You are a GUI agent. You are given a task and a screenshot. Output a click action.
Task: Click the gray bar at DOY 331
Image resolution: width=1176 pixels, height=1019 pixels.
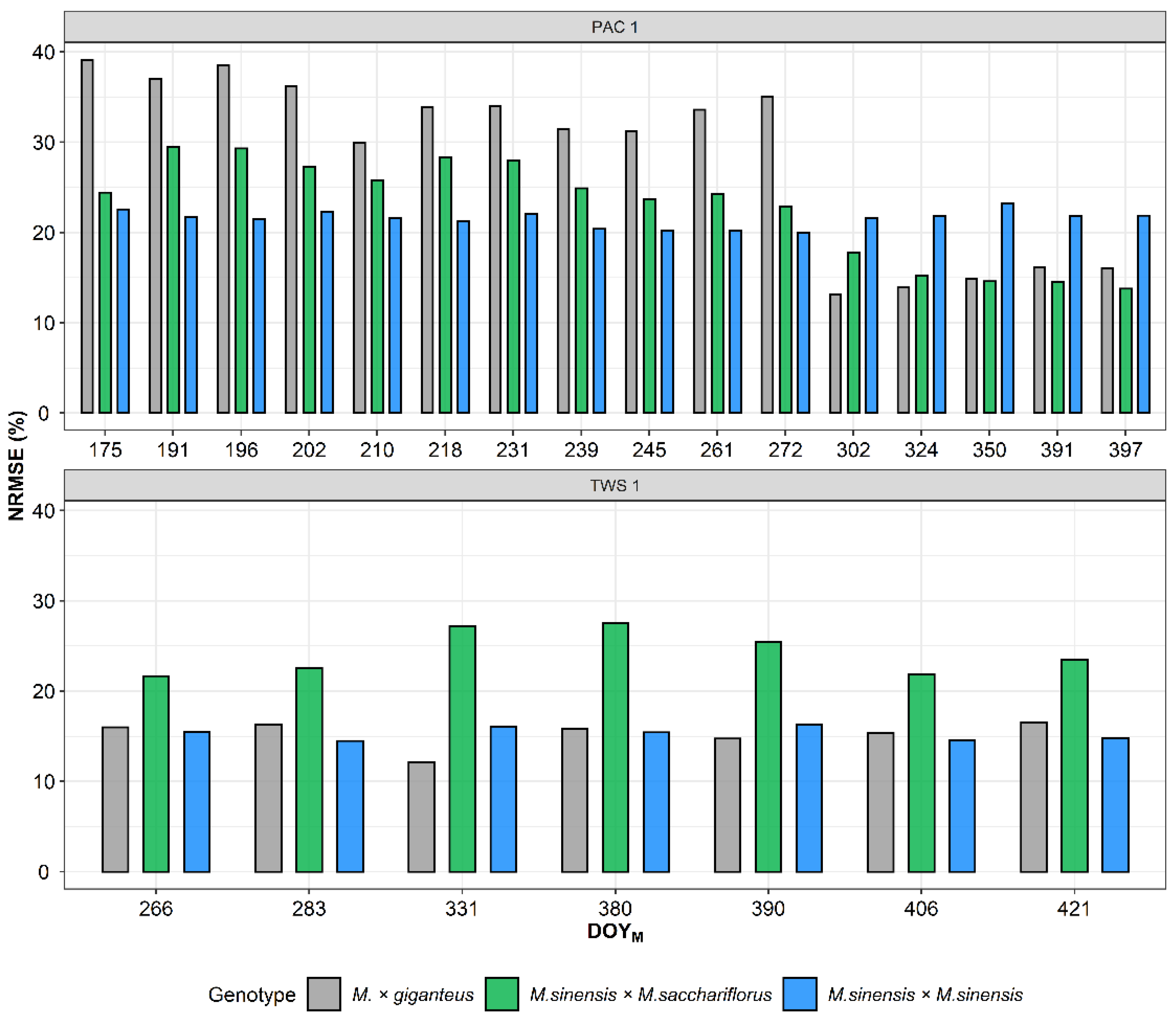(421, 817)
